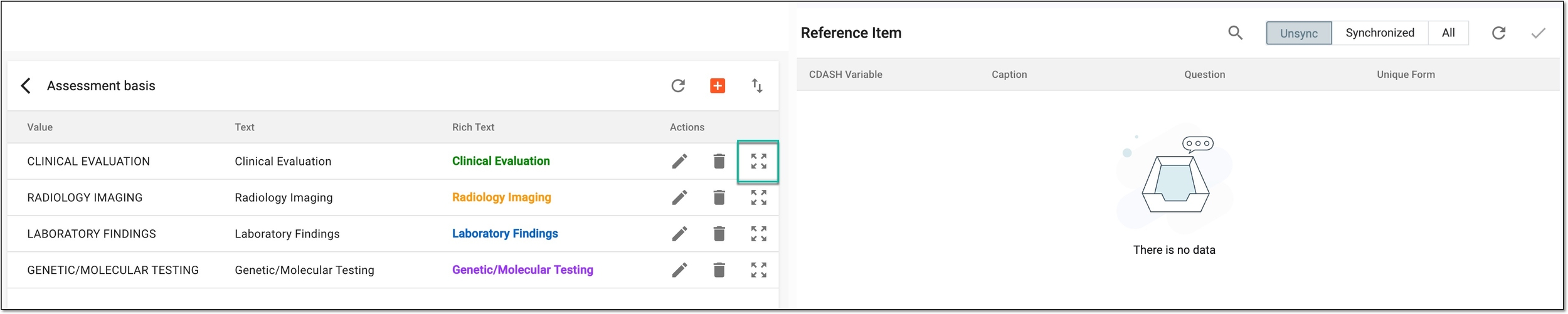Click the orange Radiology Imaging rich text

(x=501, y=197)
